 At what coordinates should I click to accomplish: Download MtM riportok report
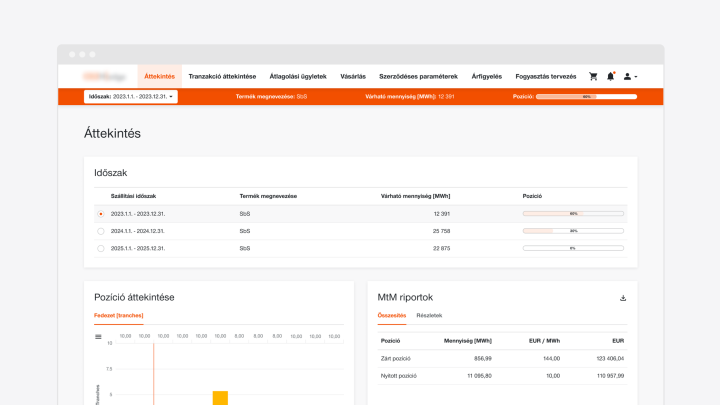coord(623,298)
